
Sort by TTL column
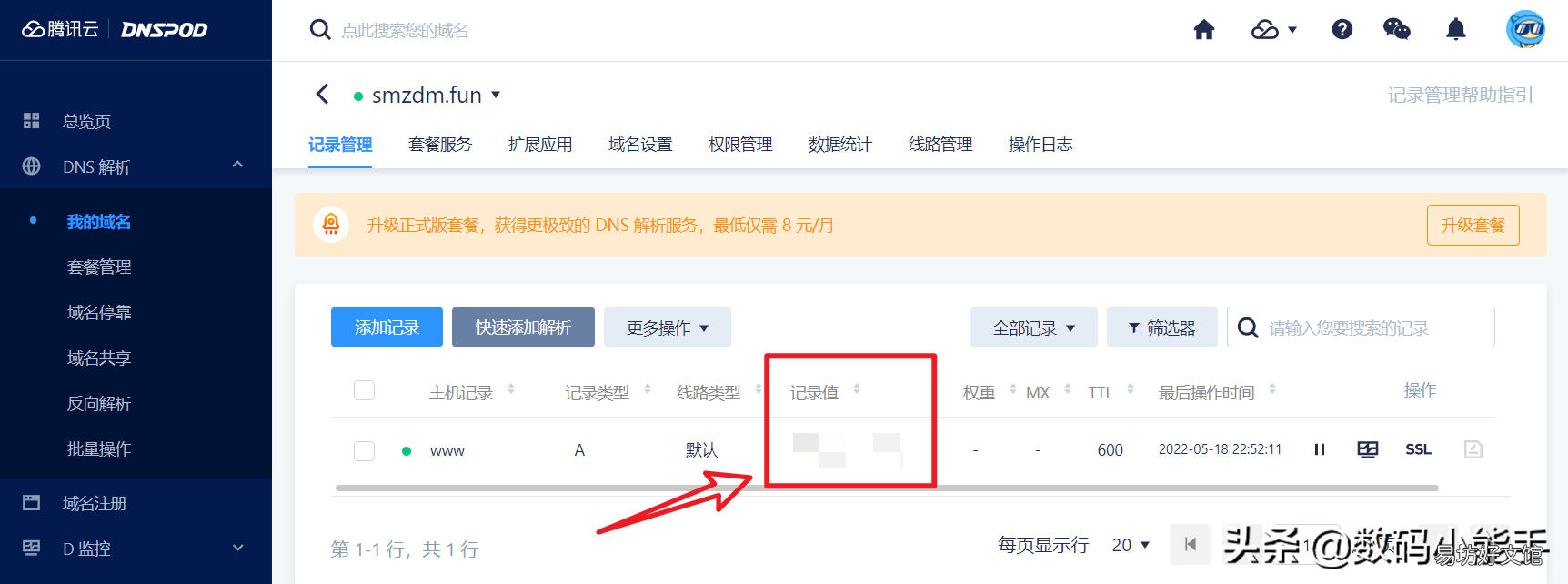pyautogui.click(x=1131, y=389)
